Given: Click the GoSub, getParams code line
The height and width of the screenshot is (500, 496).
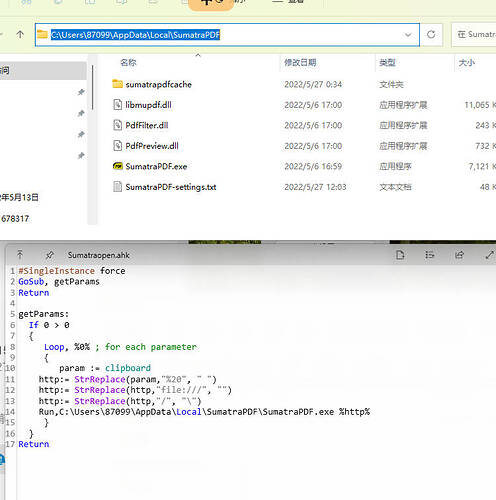Looking at the screenshot, I should (x=59, y=282).
